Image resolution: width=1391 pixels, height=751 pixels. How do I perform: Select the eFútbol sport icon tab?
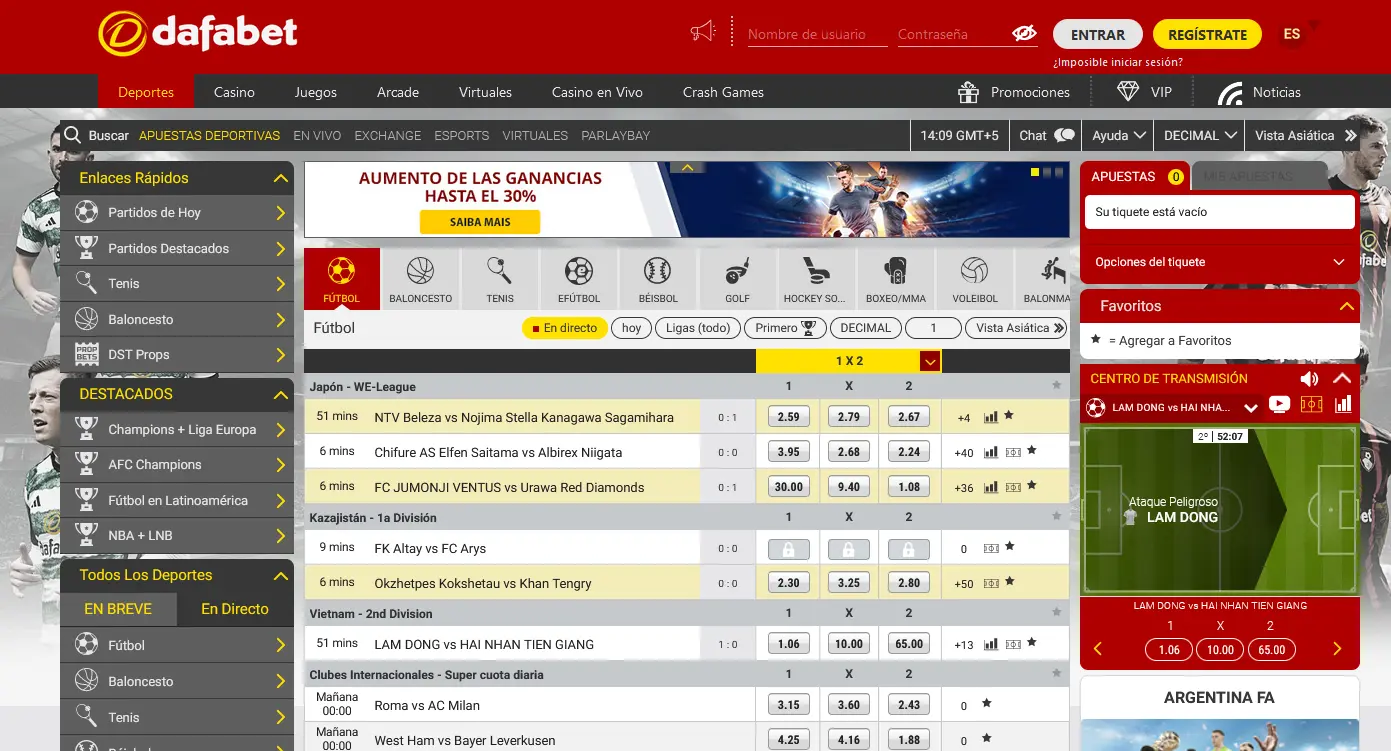click(579, 278)
